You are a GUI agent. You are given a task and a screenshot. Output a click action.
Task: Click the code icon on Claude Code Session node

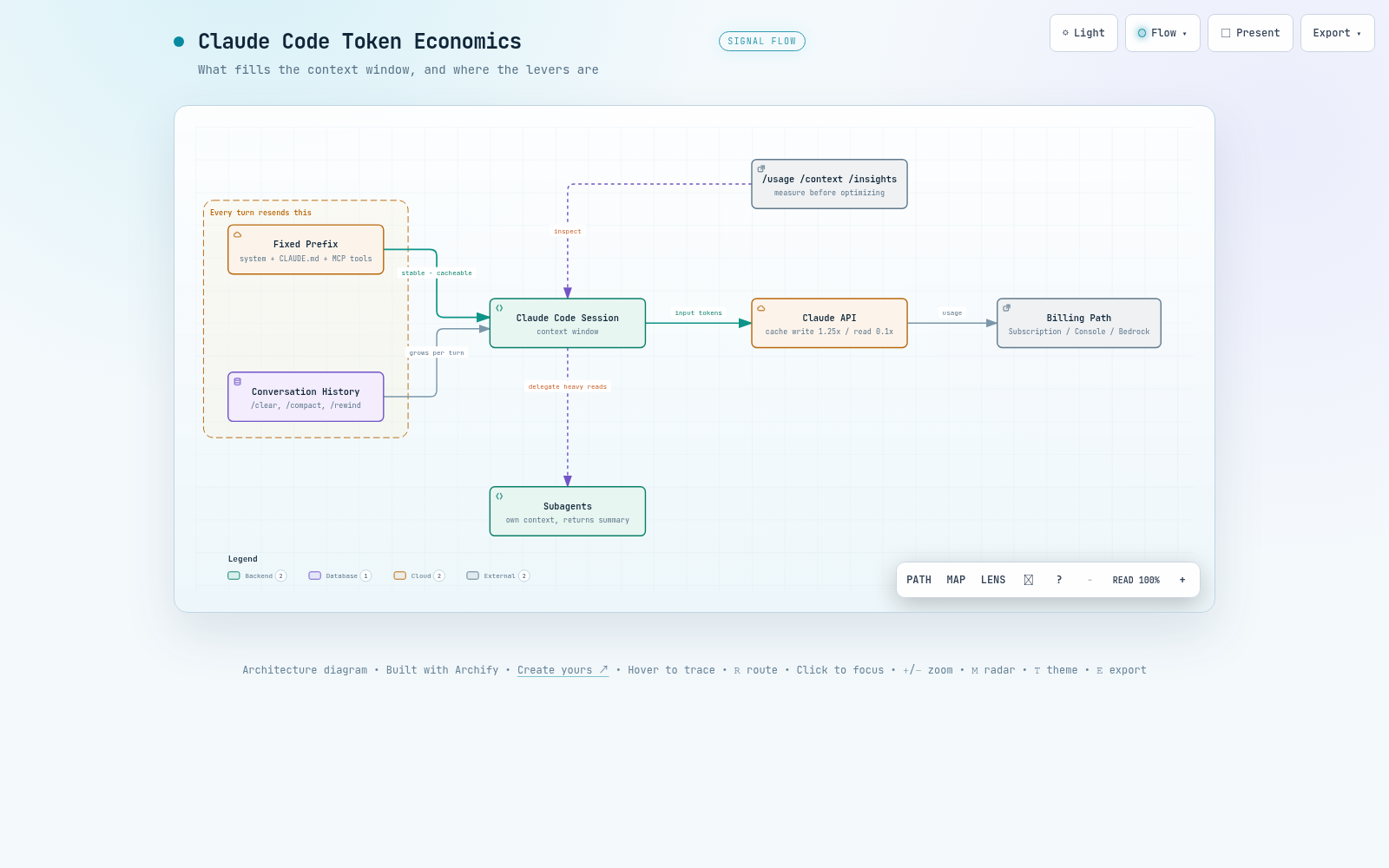tap(499, 308)
